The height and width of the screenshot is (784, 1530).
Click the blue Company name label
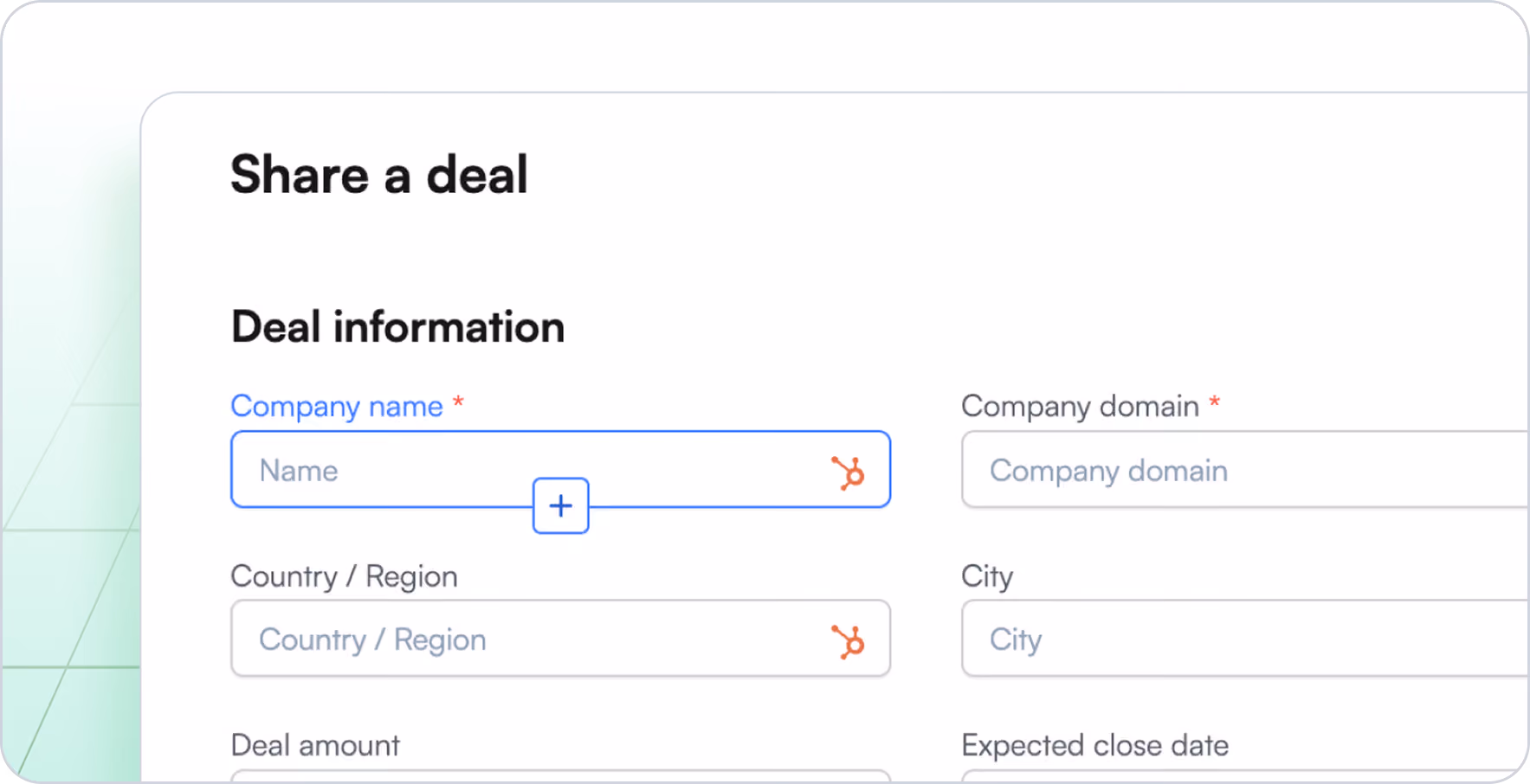click(x=337, y=406)
